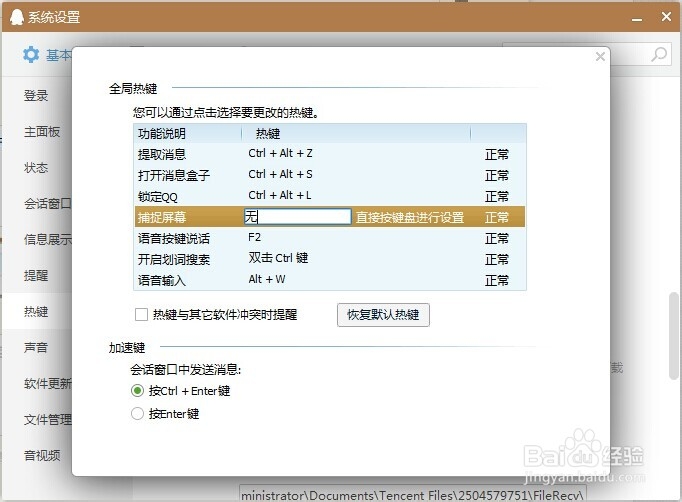
Task: Select 按Enter键 radio option
Action: click(137, 413)
